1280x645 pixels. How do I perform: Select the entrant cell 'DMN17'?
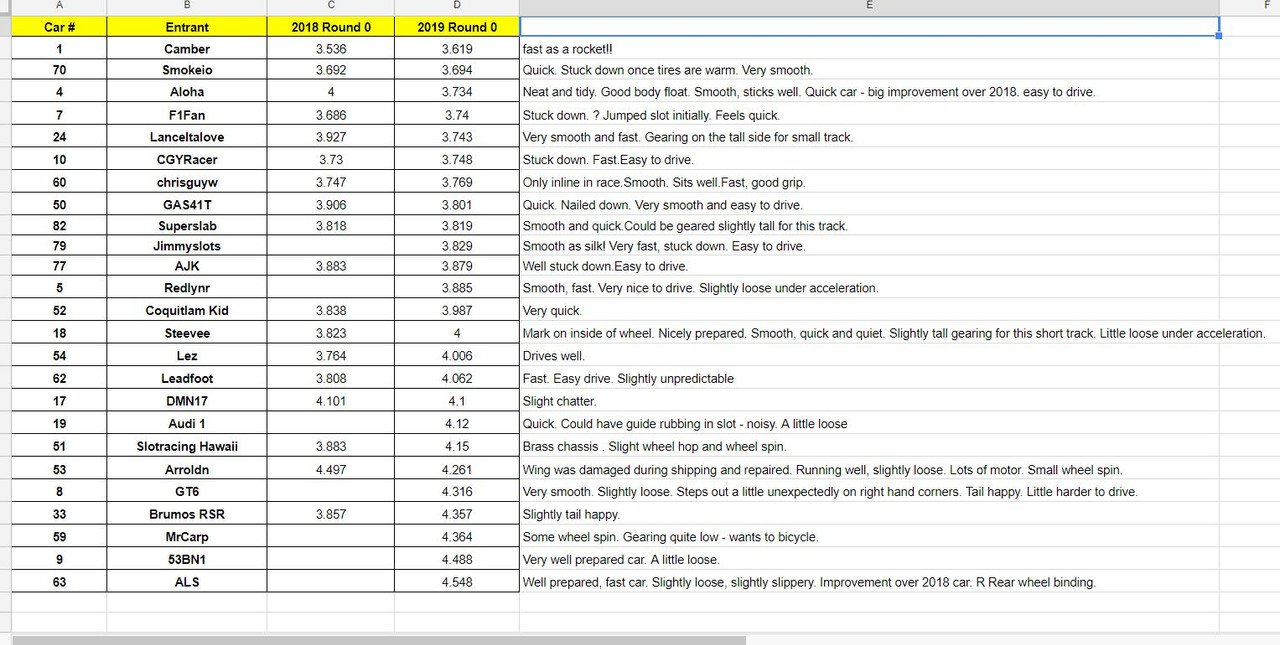[x=187, y=401]
